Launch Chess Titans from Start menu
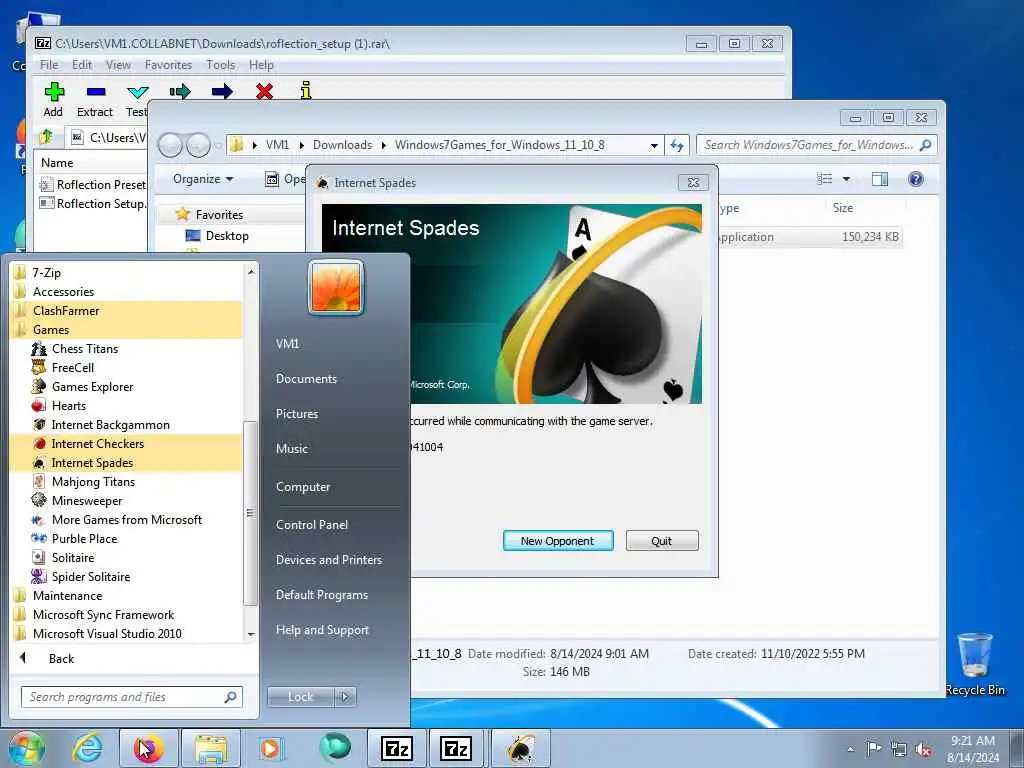Screen dimensions: 1024x768 click(x=84, y=349)
